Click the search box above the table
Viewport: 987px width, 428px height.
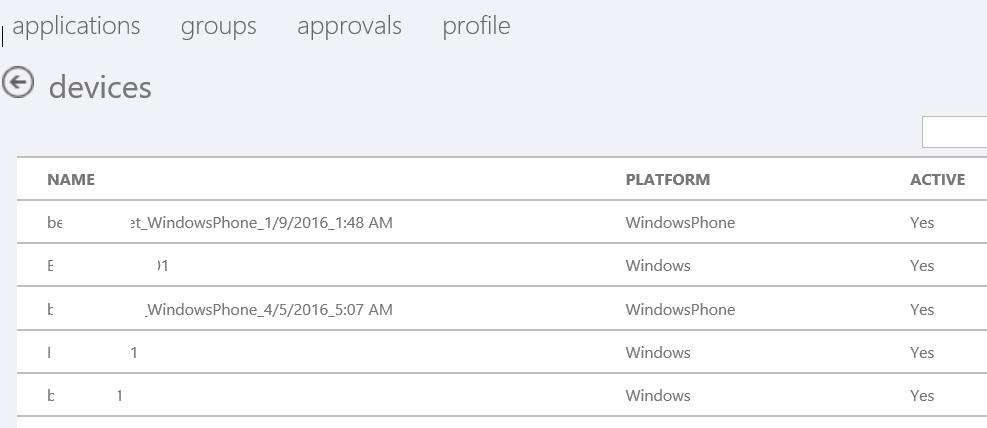pyautogui.click(x=954, y=132)
